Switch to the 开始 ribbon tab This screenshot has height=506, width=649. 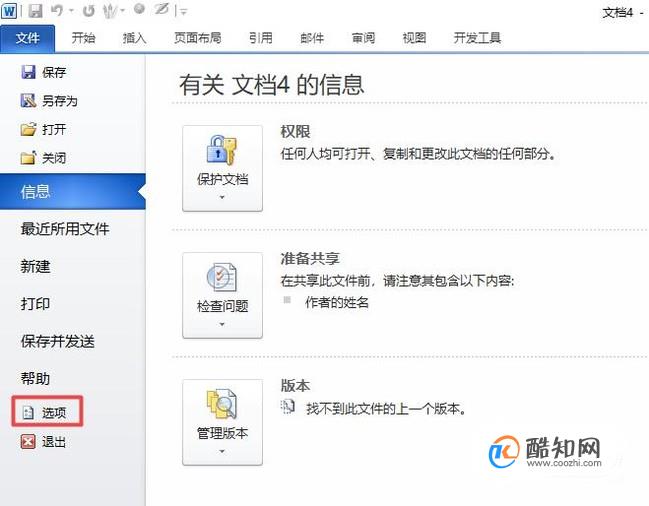point(83,38)
